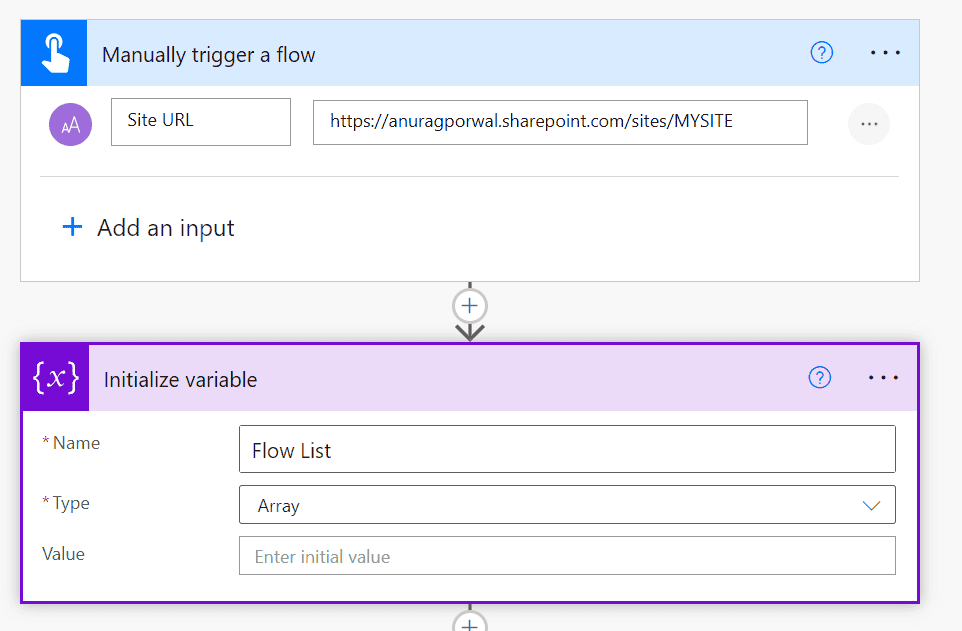This screenshot has height=631, width=962.
Task: Open the Initialize variable ellipsis menu
Action: click(x=883, y=377)
